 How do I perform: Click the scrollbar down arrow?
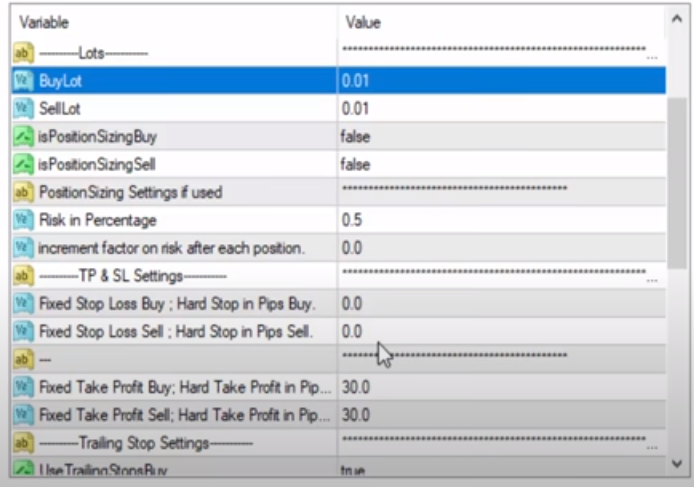(x=677, y=463)
